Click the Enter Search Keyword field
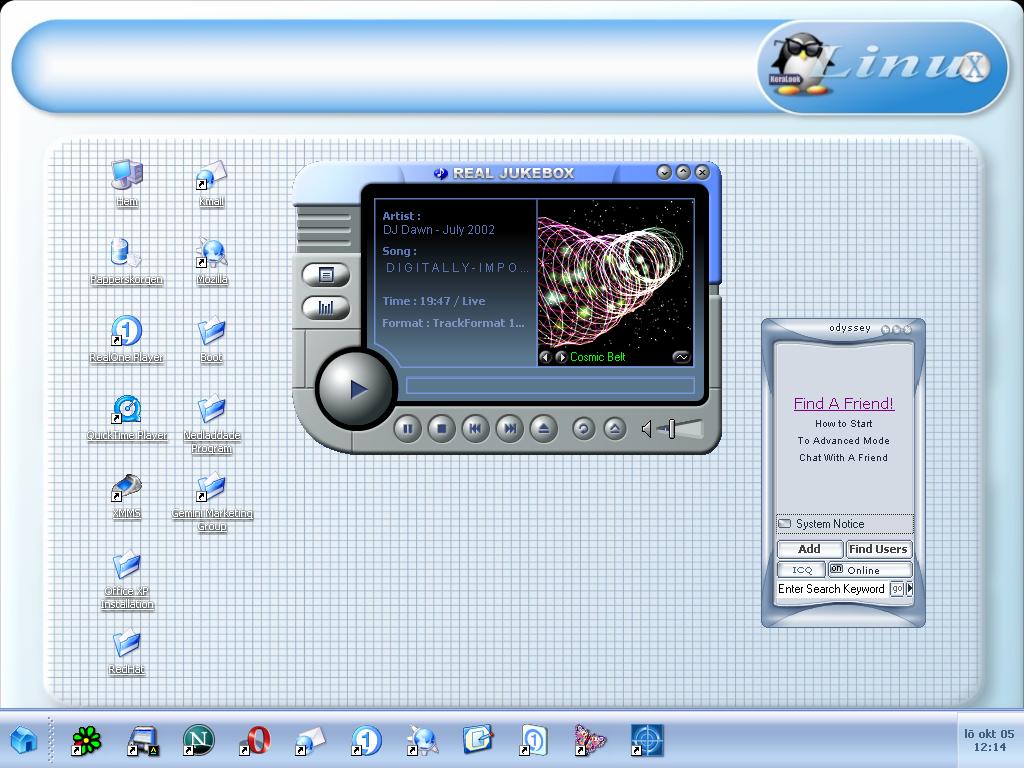The image size is (1024, 768). pos(832,589)
